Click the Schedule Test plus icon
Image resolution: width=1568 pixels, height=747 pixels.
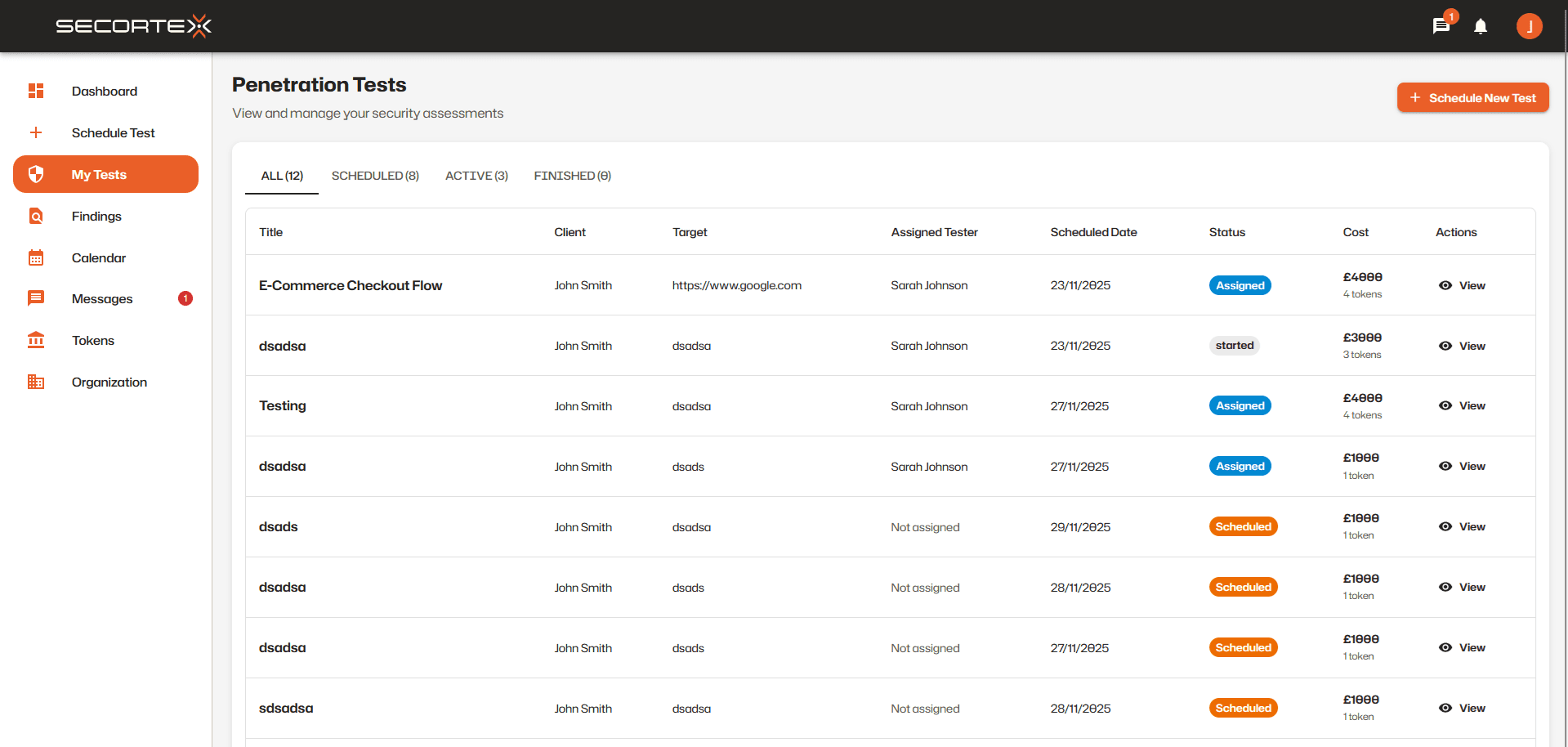pos(36,132)
